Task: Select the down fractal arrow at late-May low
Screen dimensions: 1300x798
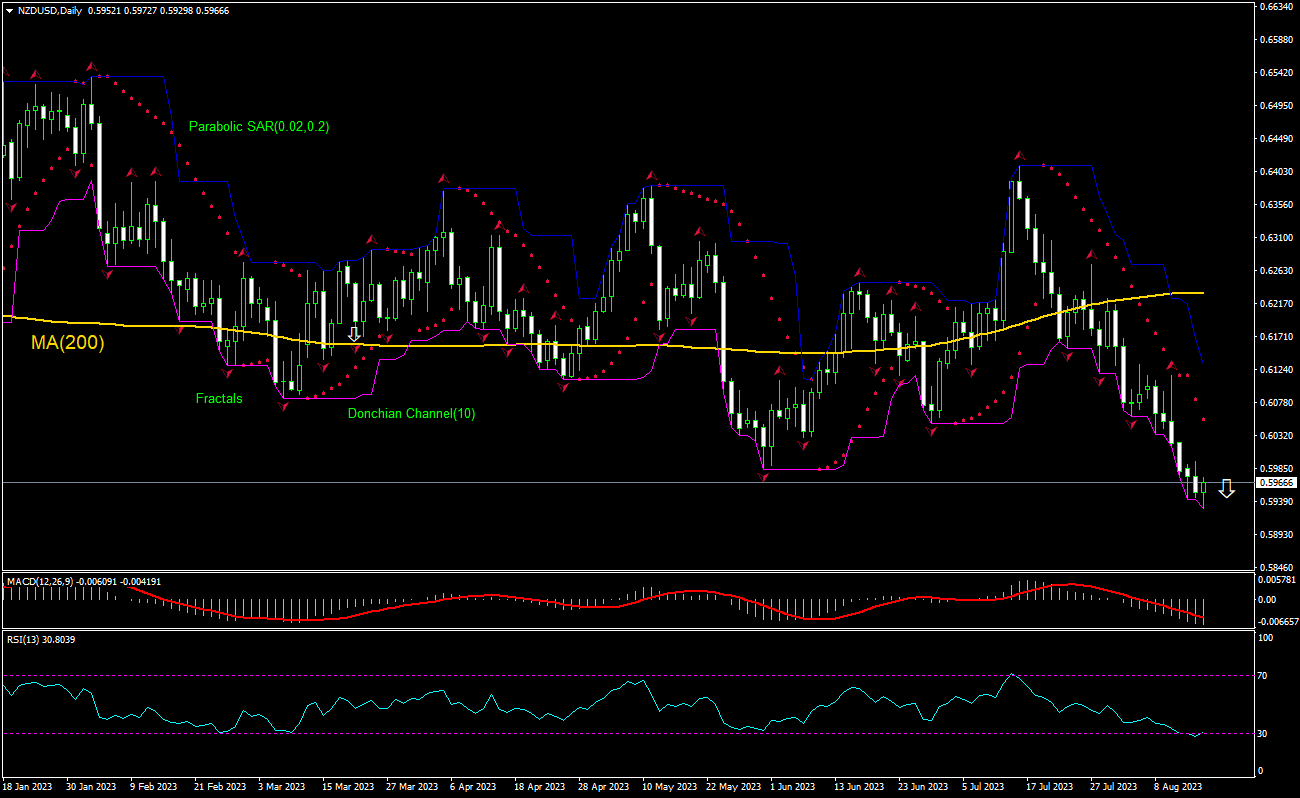Action: [764, 477]
